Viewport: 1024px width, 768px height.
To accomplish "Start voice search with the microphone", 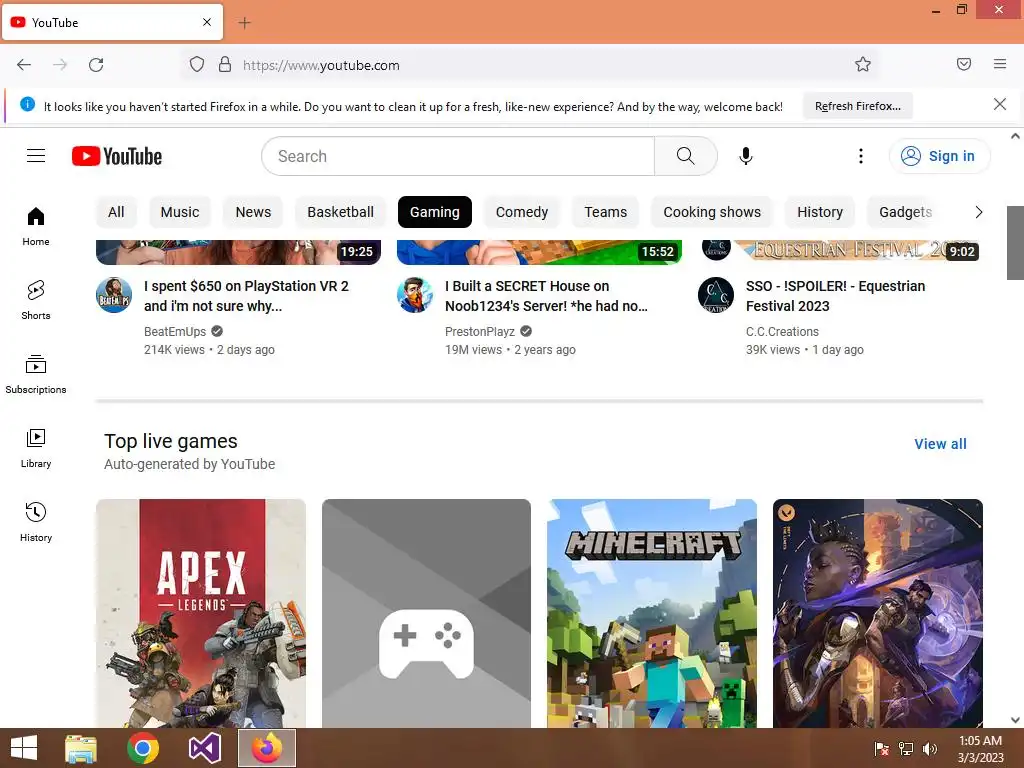I will click(746, 156).
